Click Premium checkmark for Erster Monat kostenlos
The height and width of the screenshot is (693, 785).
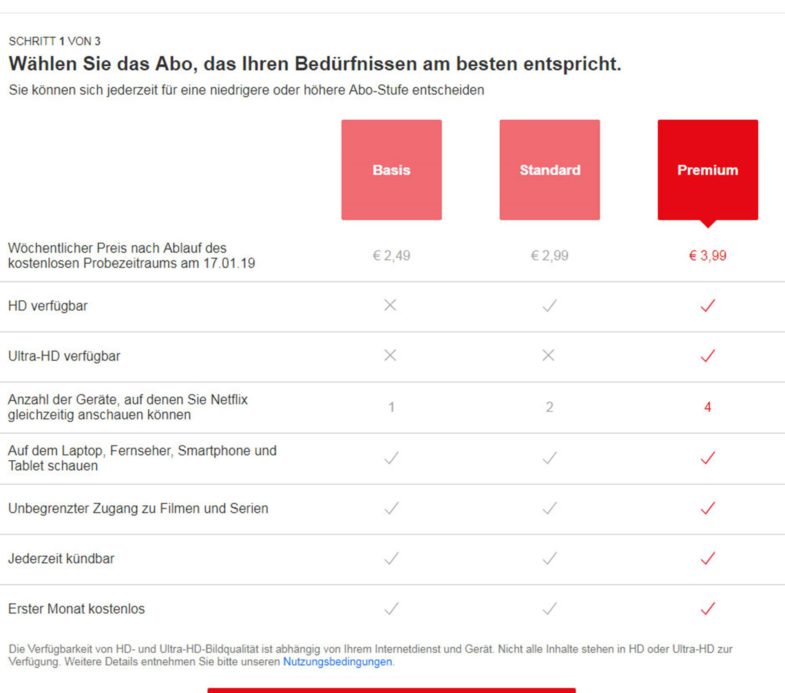[x=708, y=608]
